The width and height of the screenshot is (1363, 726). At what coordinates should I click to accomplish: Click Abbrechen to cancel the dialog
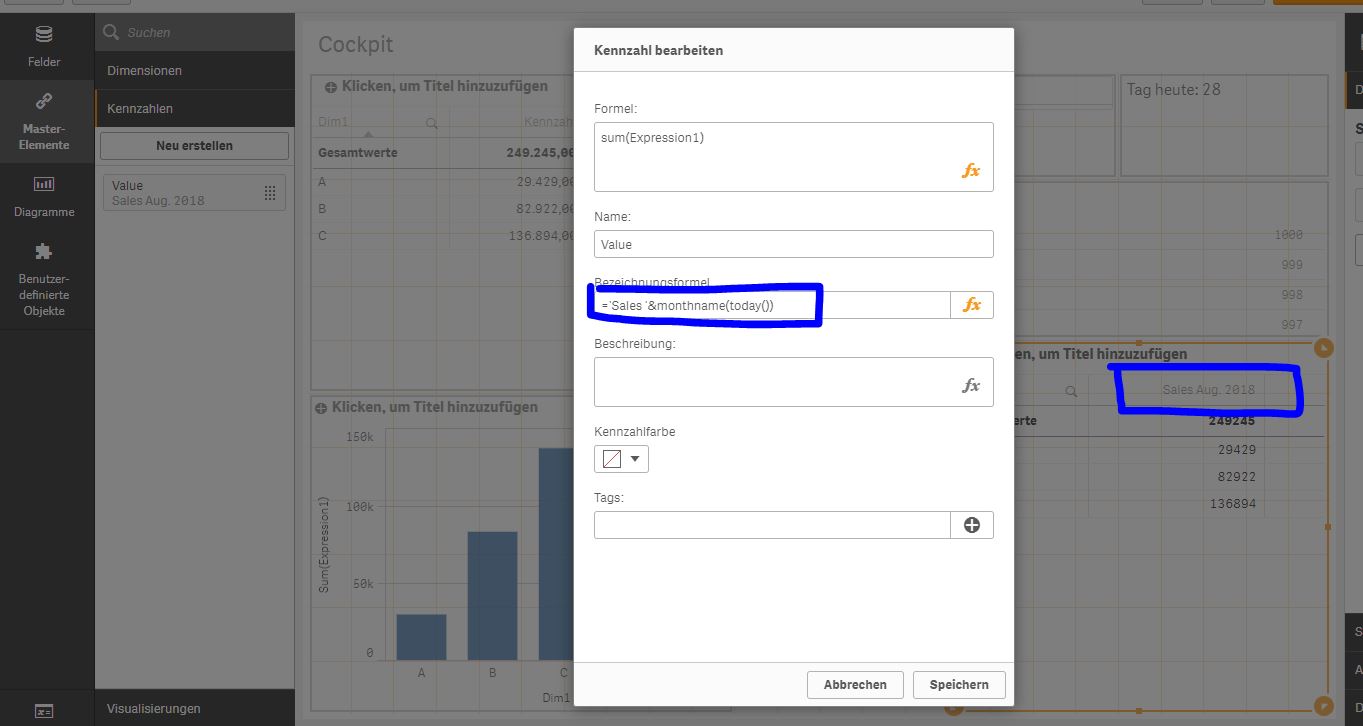(855, 685)
